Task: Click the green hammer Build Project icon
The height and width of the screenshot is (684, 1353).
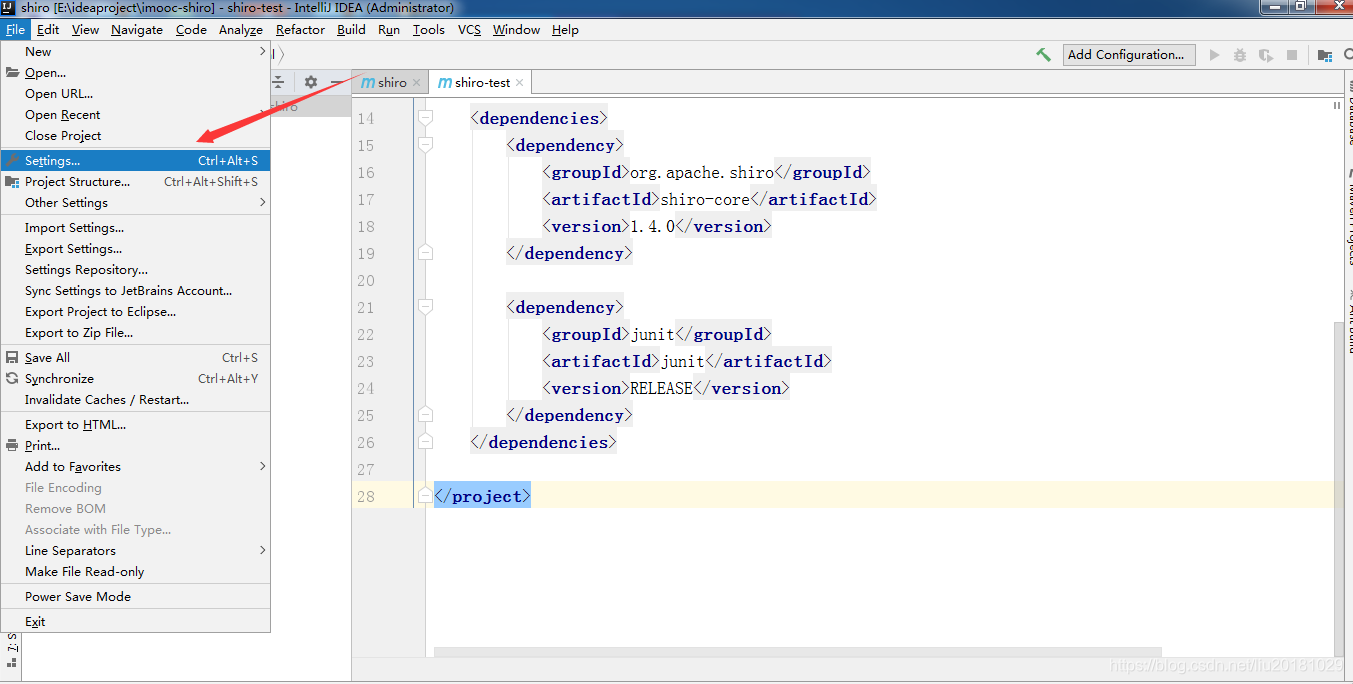Action: pyautogui.click(x=1043, y=55)
